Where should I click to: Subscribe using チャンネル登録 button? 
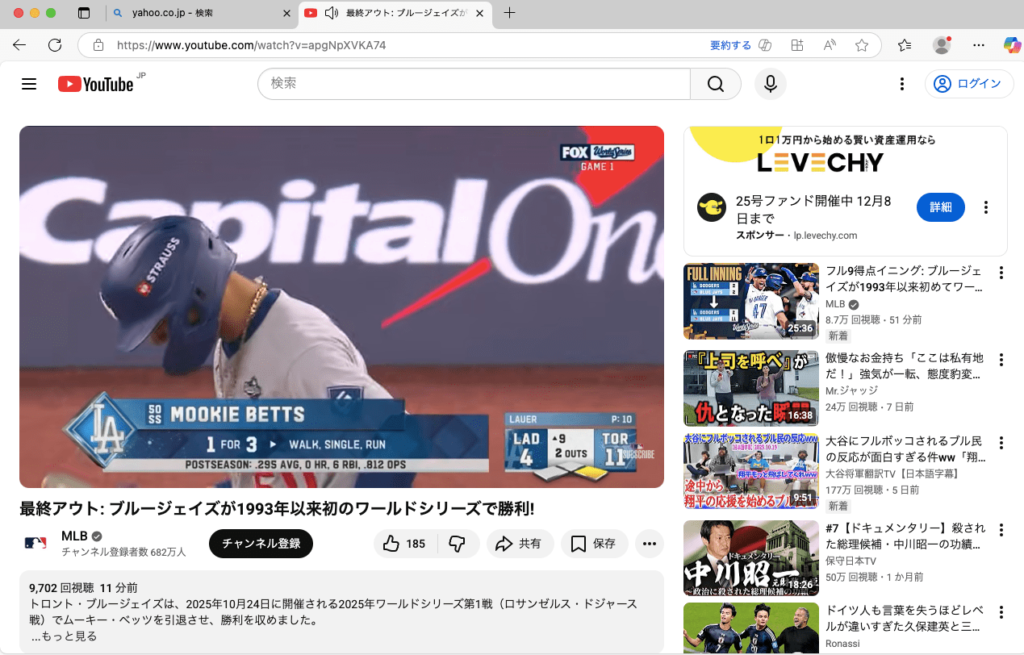point(261,543)
